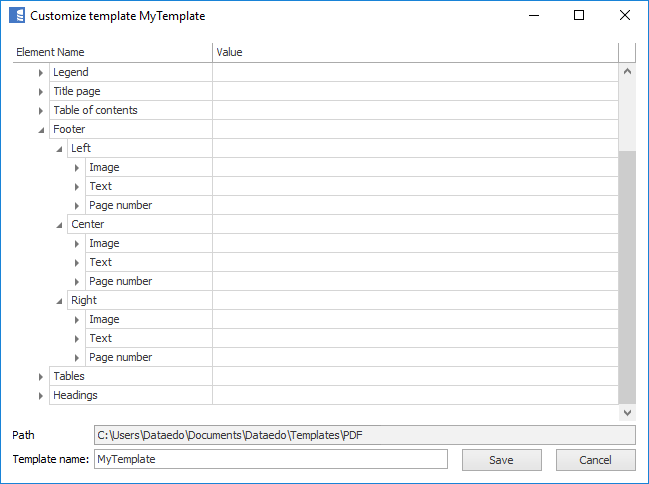This screenshot has width=649, height=484.
Task: Click the Save button
Action: pos(501,460)
